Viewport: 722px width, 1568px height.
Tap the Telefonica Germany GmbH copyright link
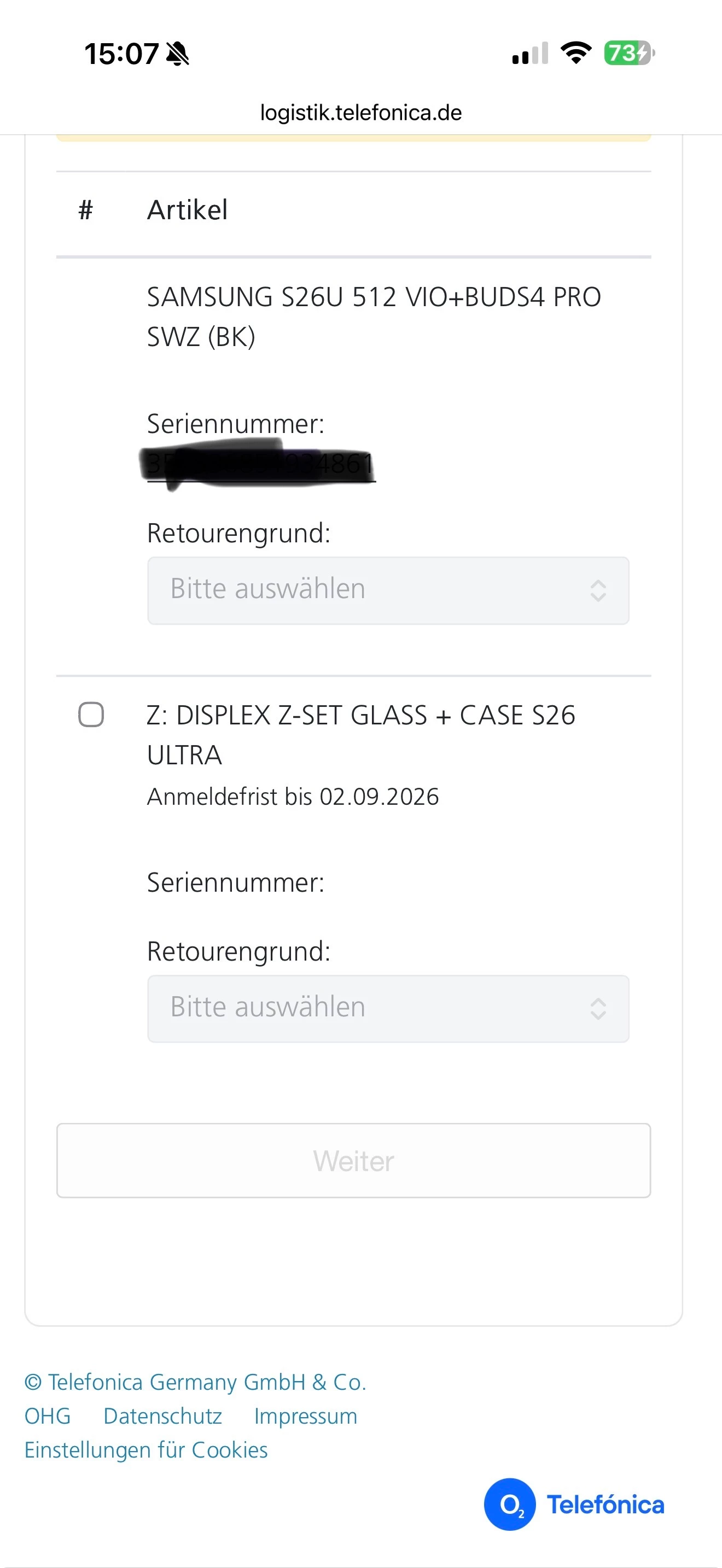click(195, 1382)
